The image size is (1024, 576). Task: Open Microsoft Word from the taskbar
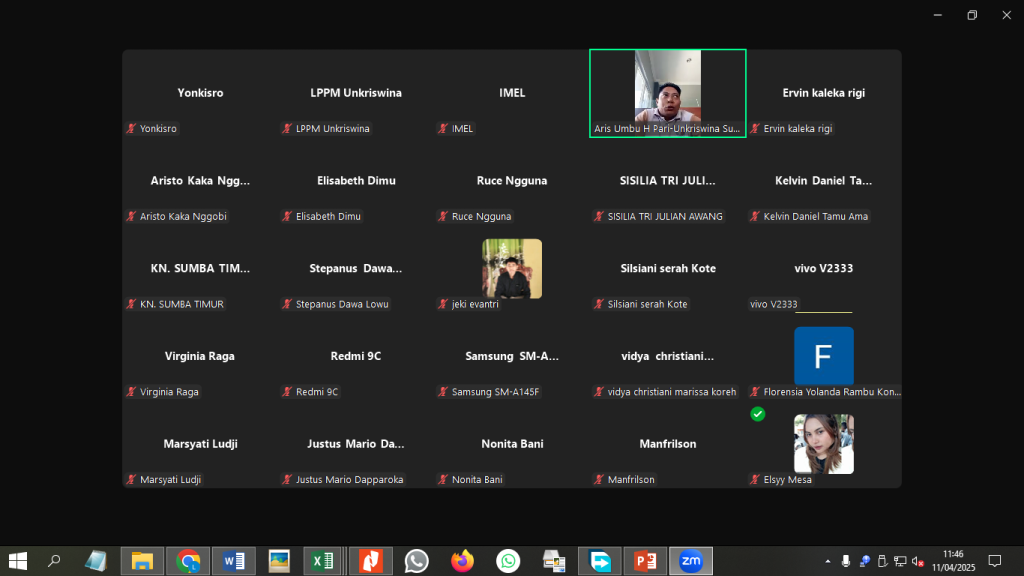[x=234, y=561]
